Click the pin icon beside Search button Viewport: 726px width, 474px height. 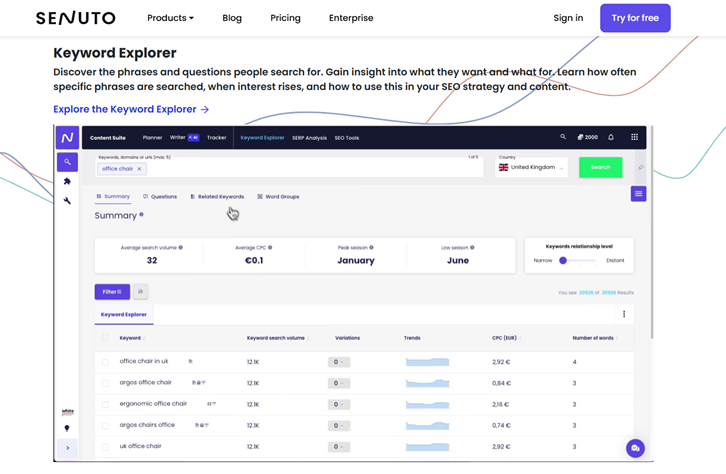point(641,167)
